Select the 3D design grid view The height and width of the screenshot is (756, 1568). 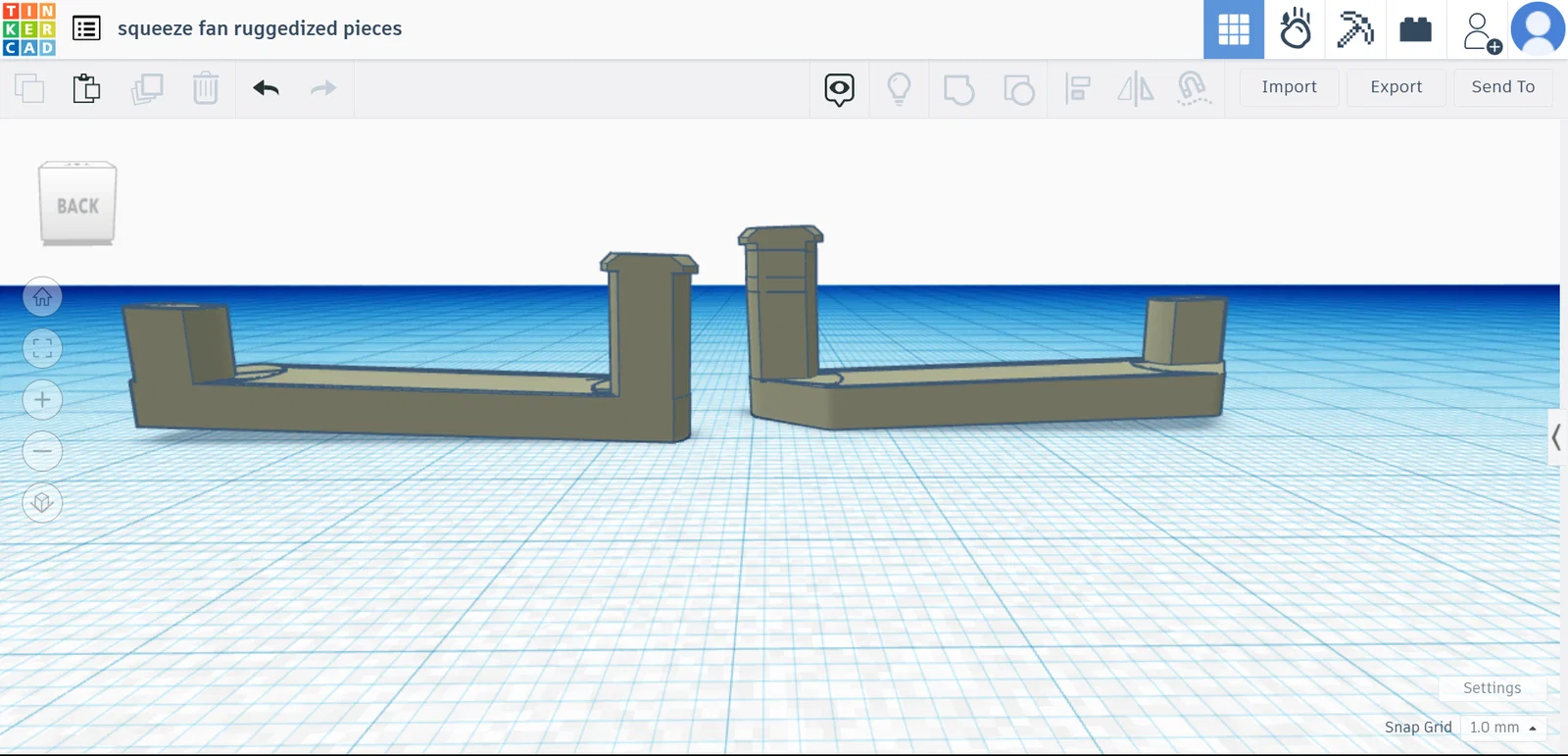tap(1234, 29)
